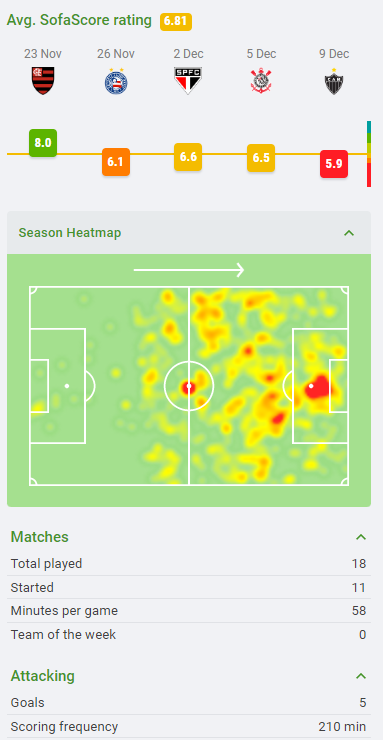
Task: Select the 6.6 rating badge
Action: coord(188,157)
